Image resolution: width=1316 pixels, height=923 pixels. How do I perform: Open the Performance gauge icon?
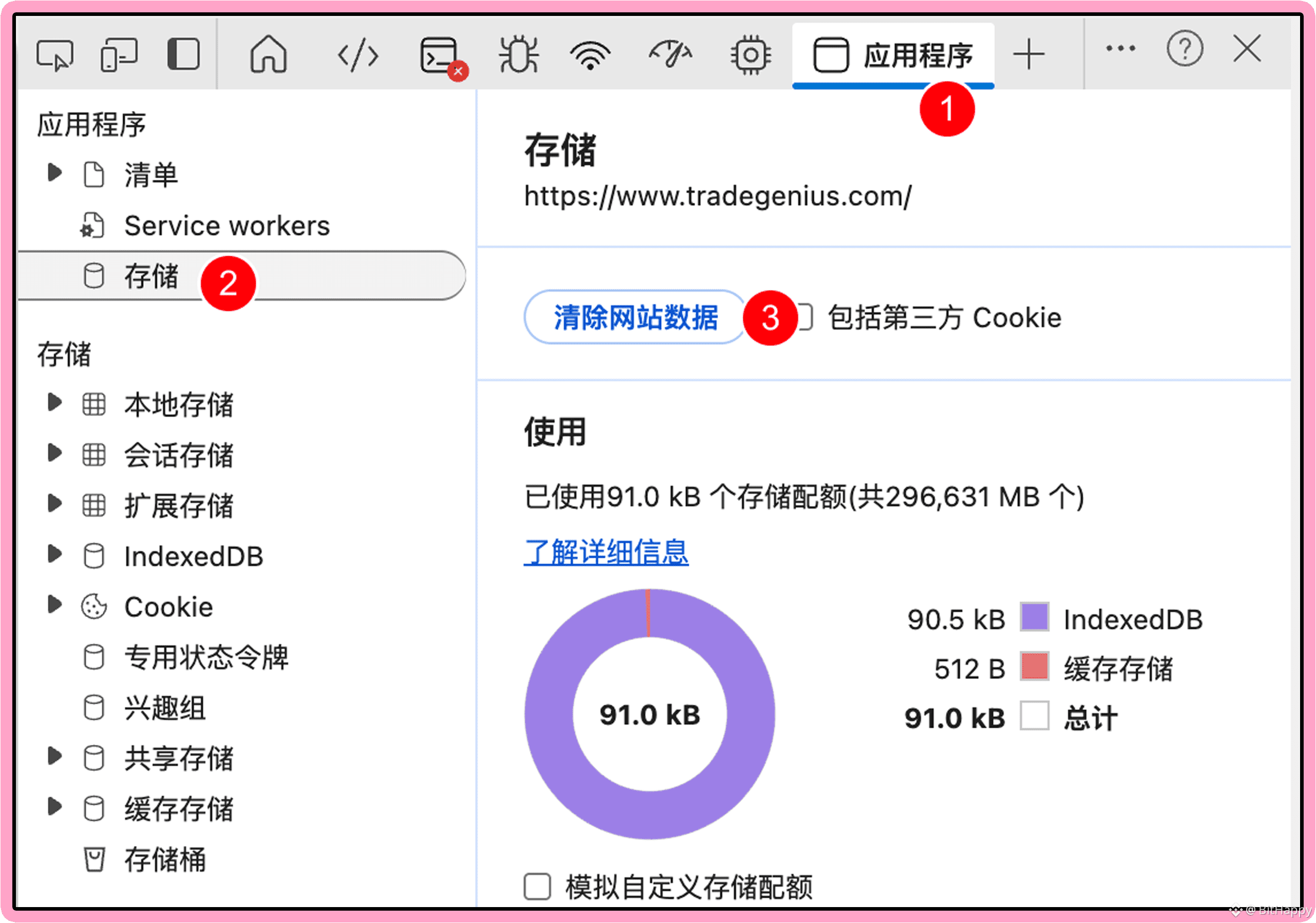click(670, 54)
